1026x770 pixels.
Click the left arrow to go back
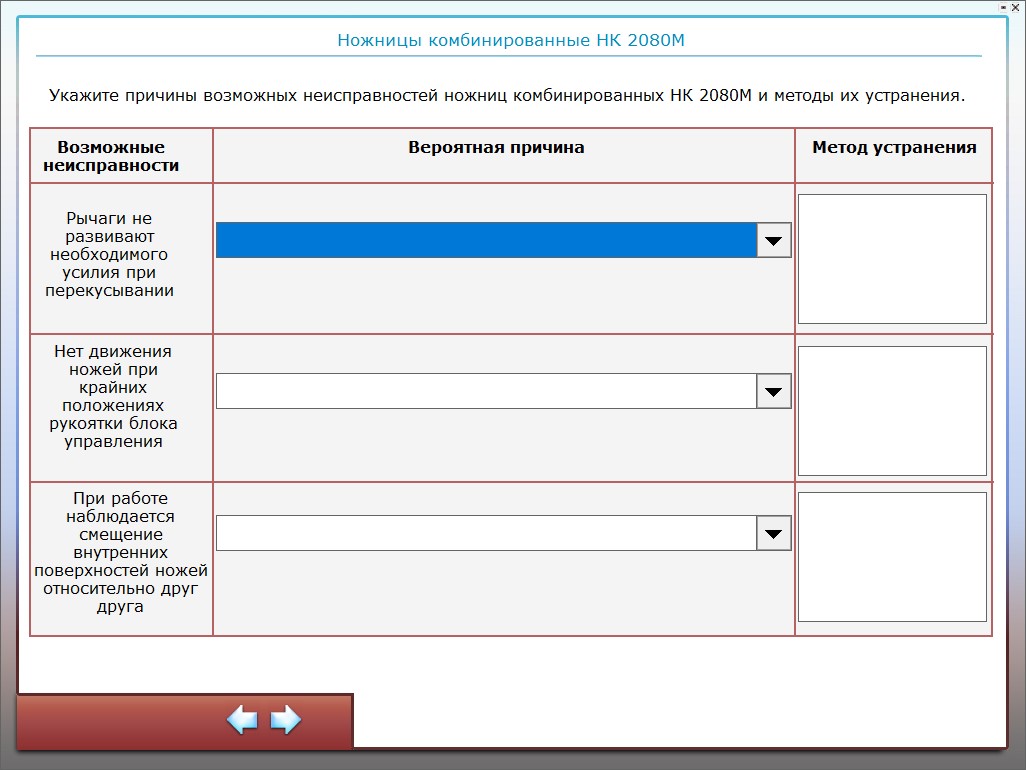(242, 720)
